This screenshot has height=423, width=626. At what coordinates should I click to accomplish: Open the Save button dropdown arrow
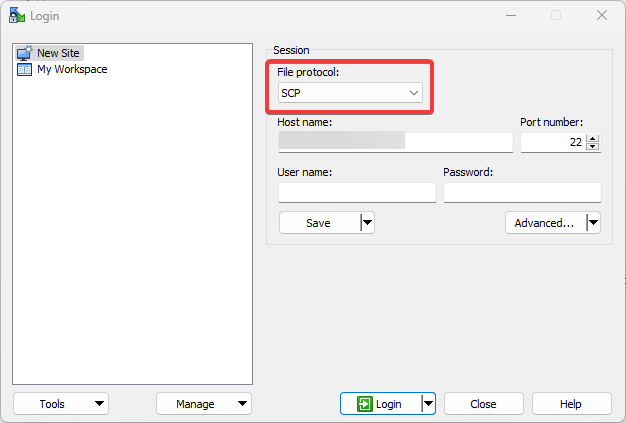(x=367, y=223)
